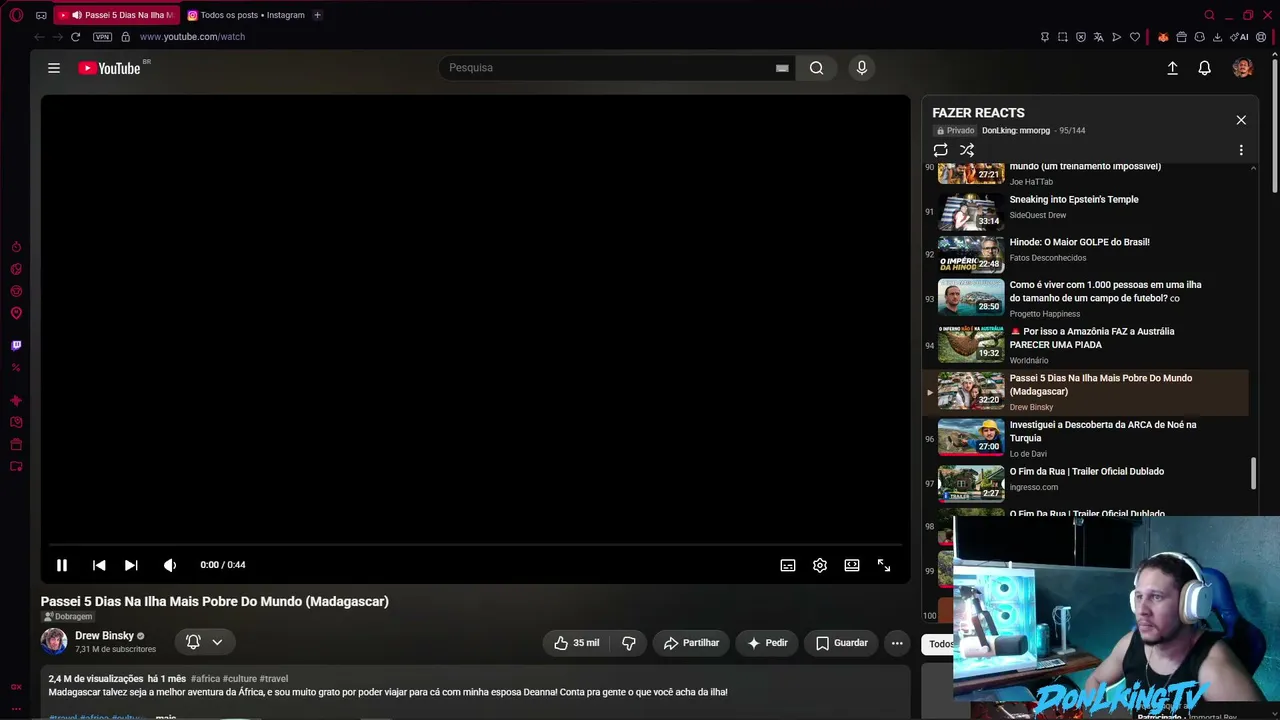Open the YouTube upload/create icon

pos(1173,68)
